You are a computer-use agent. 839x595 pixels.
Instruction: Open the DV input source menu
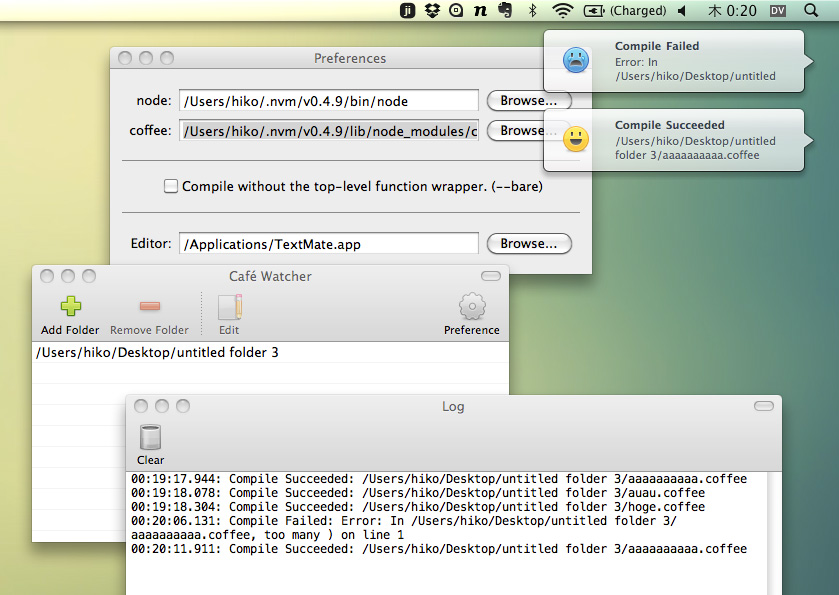click(777, 11)
